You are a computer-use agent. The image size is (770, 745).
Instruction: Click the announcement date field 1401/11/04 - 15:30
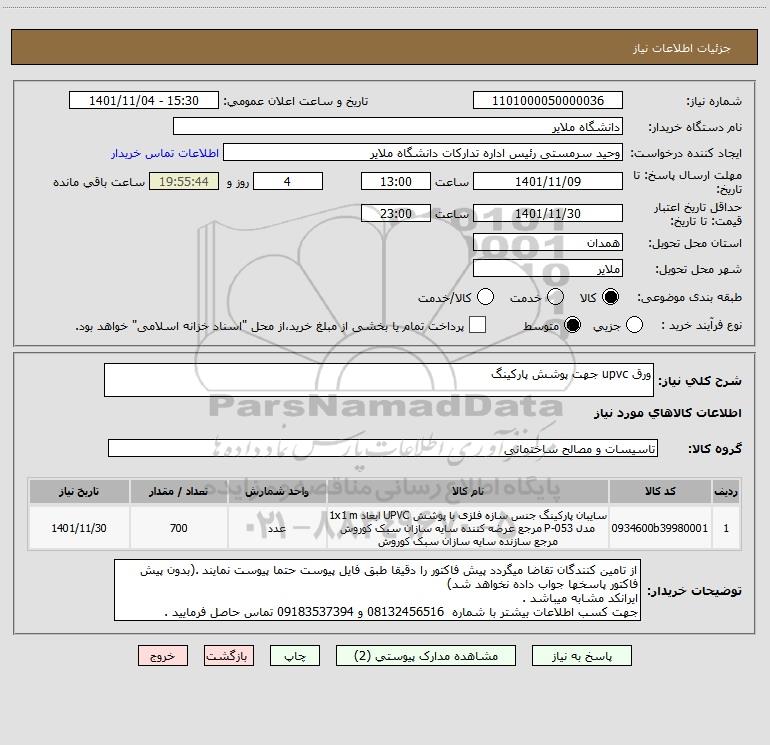[x=144, y=101]
